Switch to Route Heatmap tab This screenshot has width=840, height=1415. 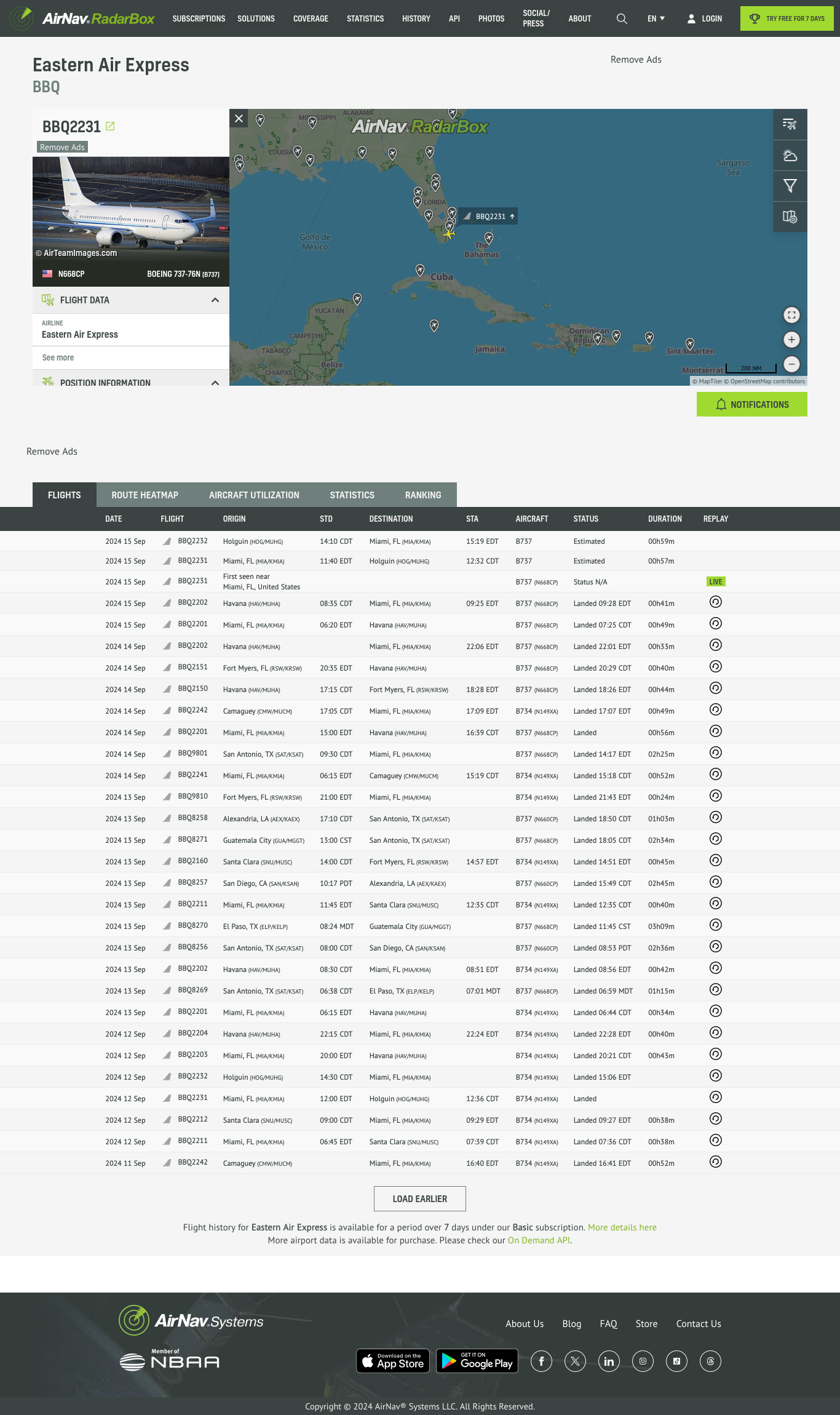pos(145,495)
